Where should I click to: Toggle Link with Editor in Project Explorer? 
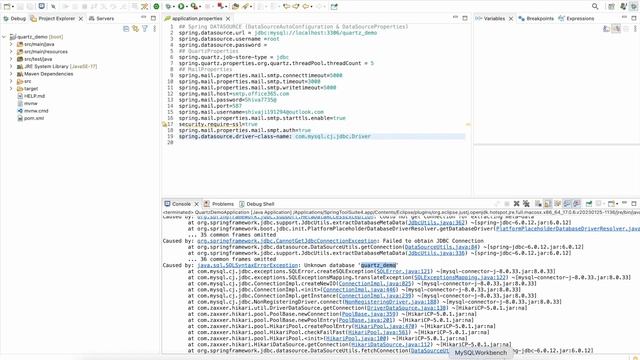136,29
